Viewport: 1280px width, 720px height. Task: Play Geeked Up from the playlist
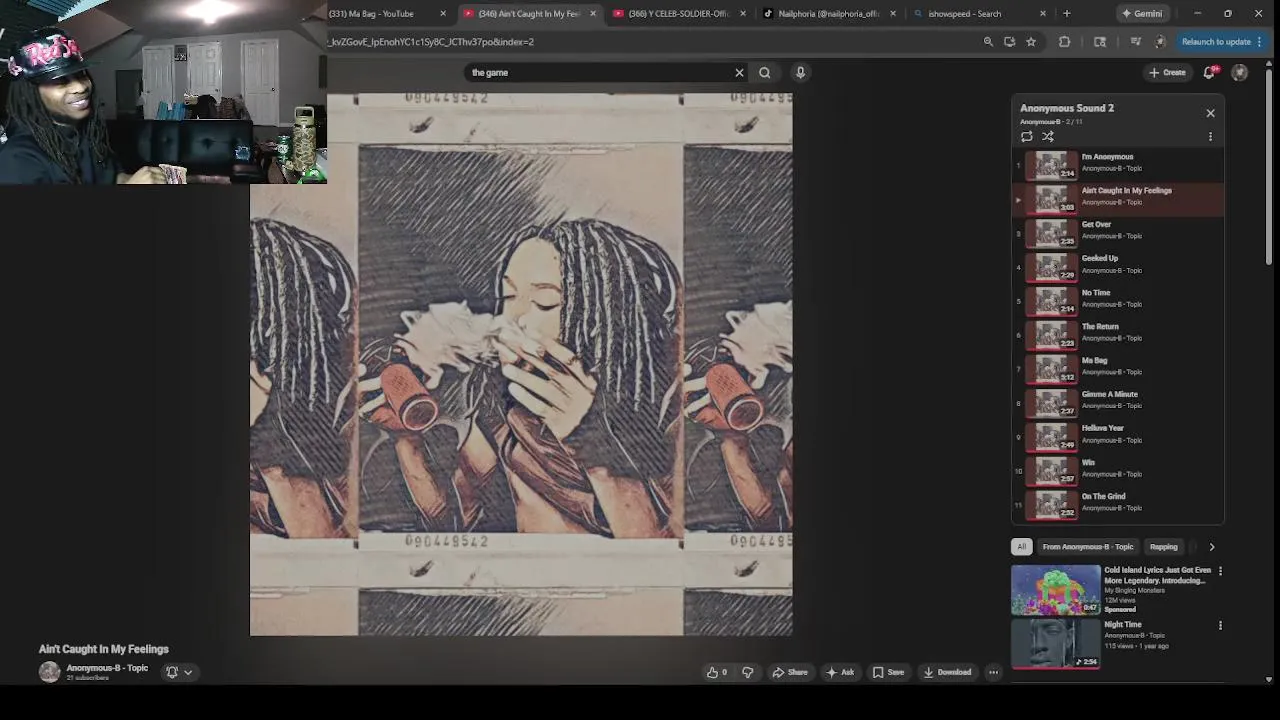point(1118,266)
